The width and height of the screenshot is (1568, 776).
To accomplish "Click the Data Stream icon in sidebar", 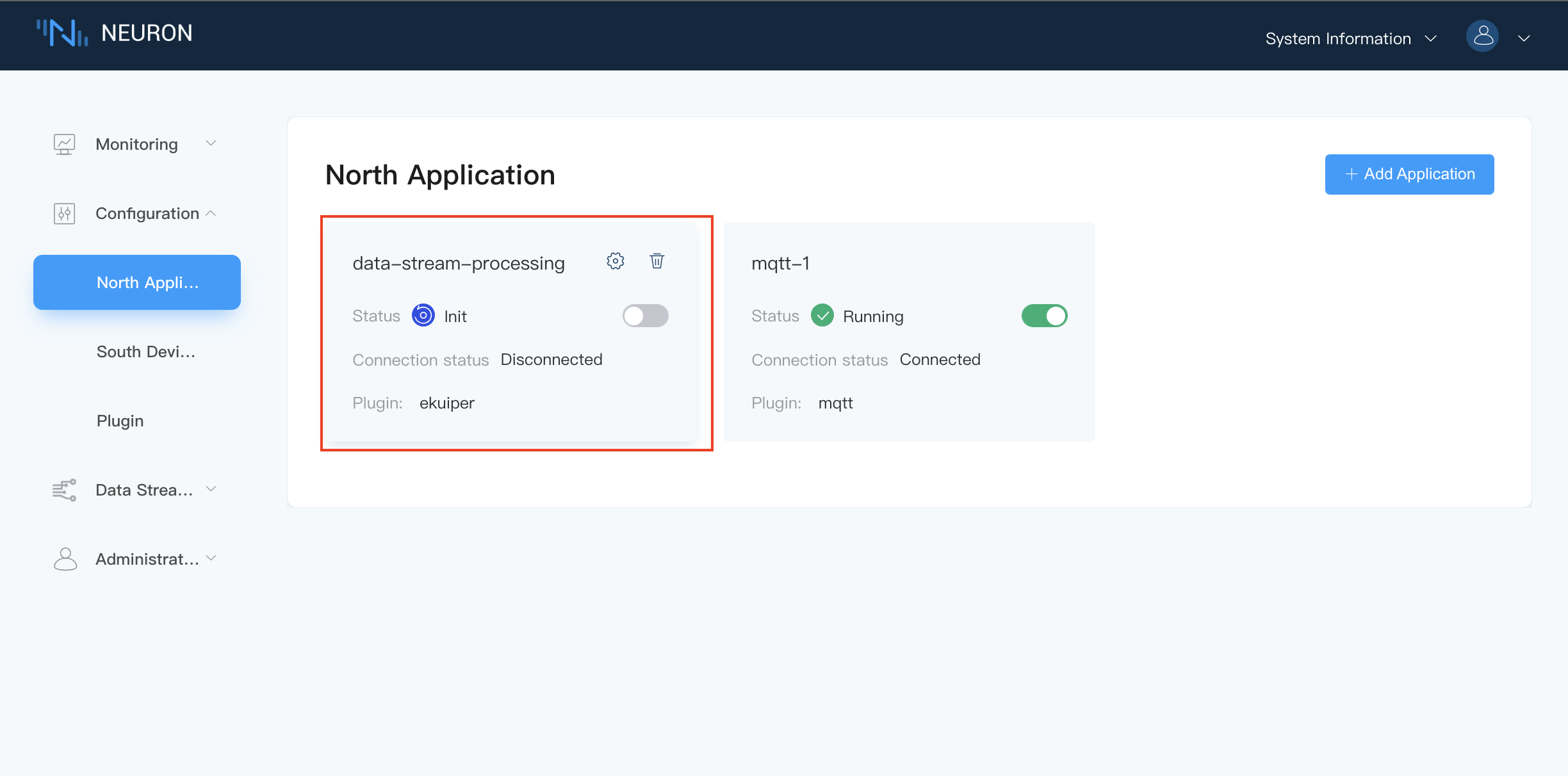I will coord(64,490).
